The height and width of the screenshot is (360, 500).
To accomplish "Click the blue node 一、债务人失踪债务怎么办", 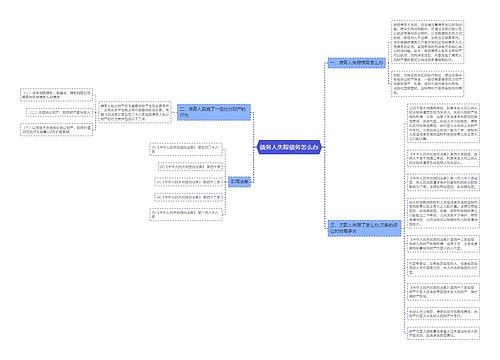I will point(356,63).
